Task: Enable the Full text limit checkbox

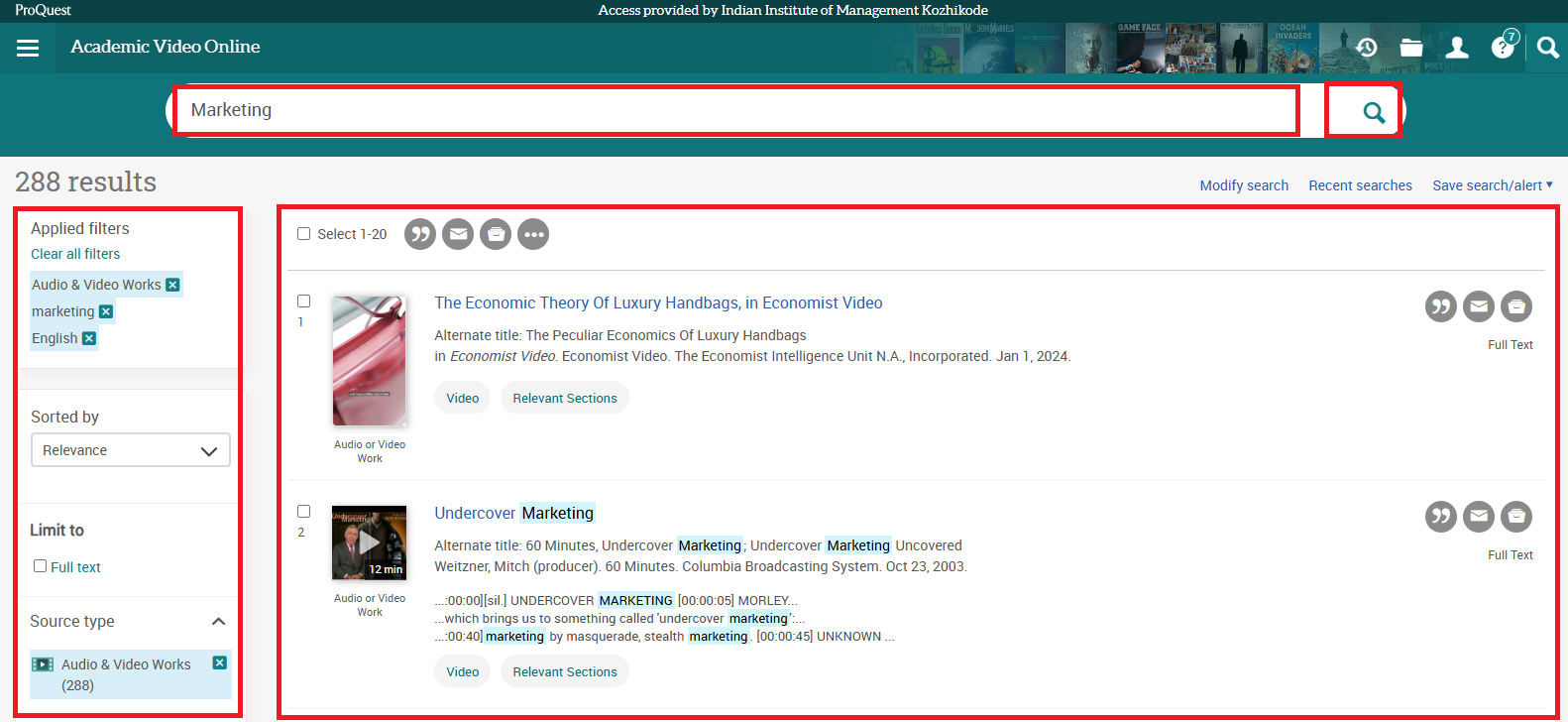Action: (41, 566)
